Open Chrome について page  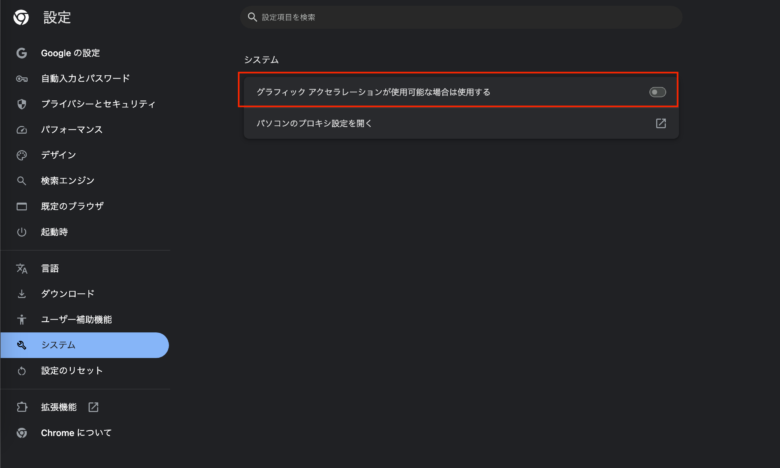[76, 433]
